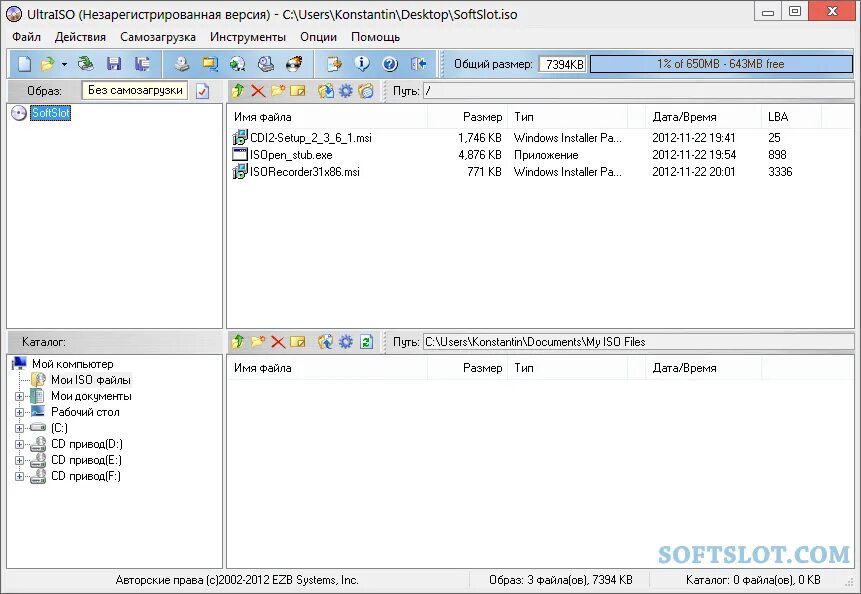
Task: Click the Add to image icon in catalog toolbar
Action: 326,341
